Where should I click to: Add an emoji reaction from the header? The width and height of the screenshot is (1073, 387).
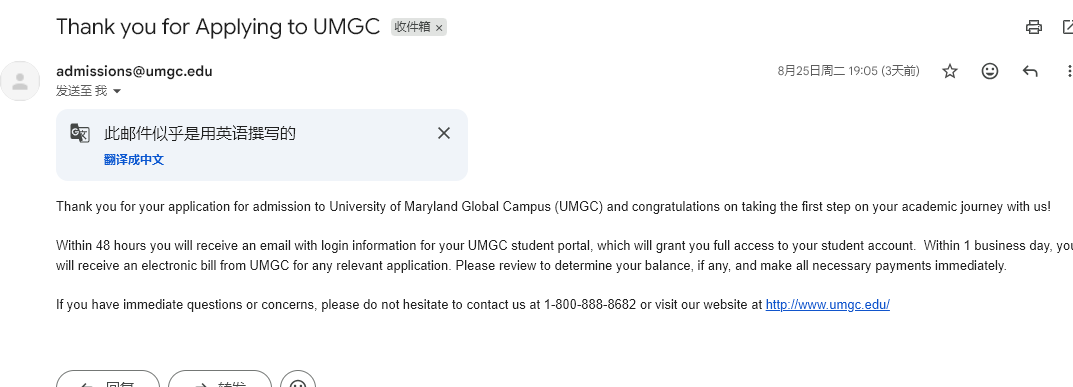pos(990,71)
